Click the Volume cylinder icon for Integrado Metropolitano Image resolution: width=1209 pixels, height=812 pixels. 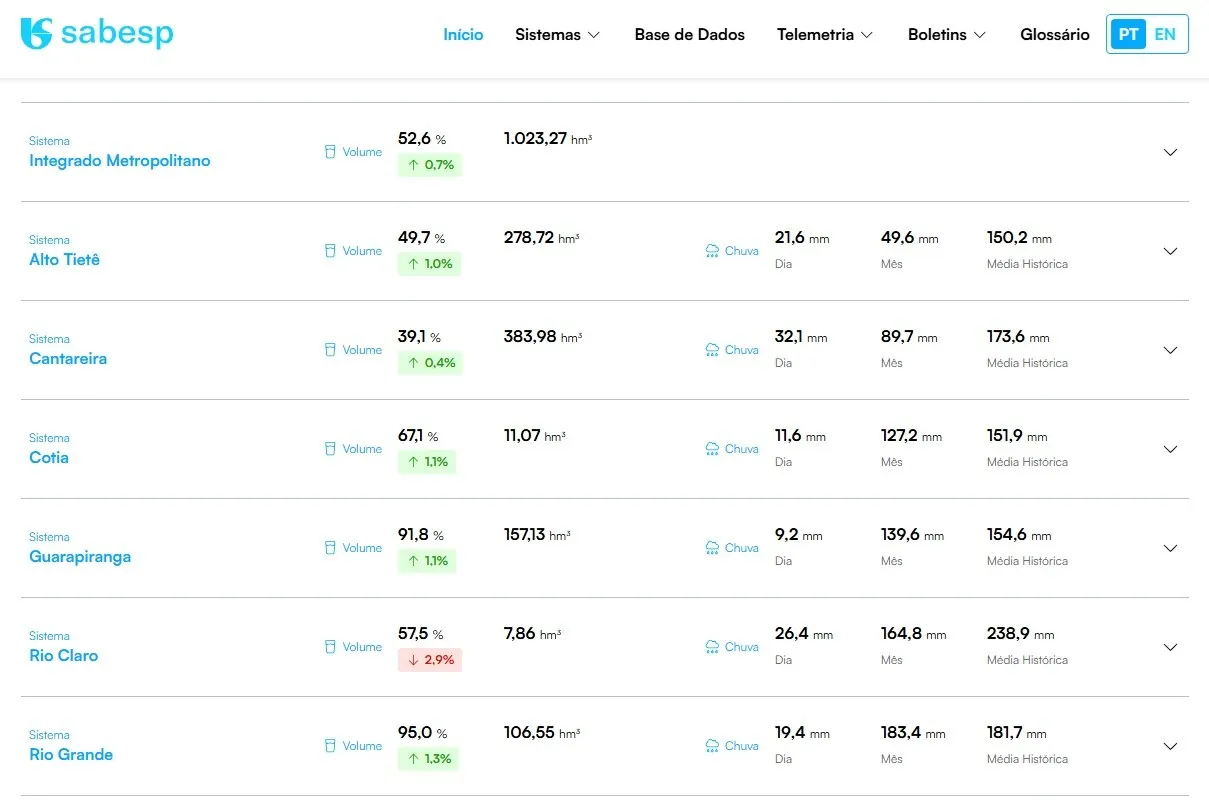click(x=330, y=152)
